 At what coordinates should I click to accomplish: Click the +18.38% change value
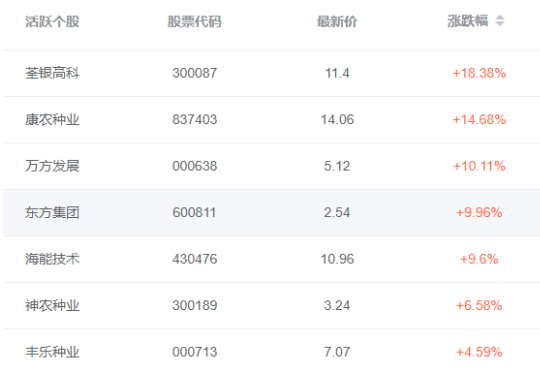[x=479, y=73]
